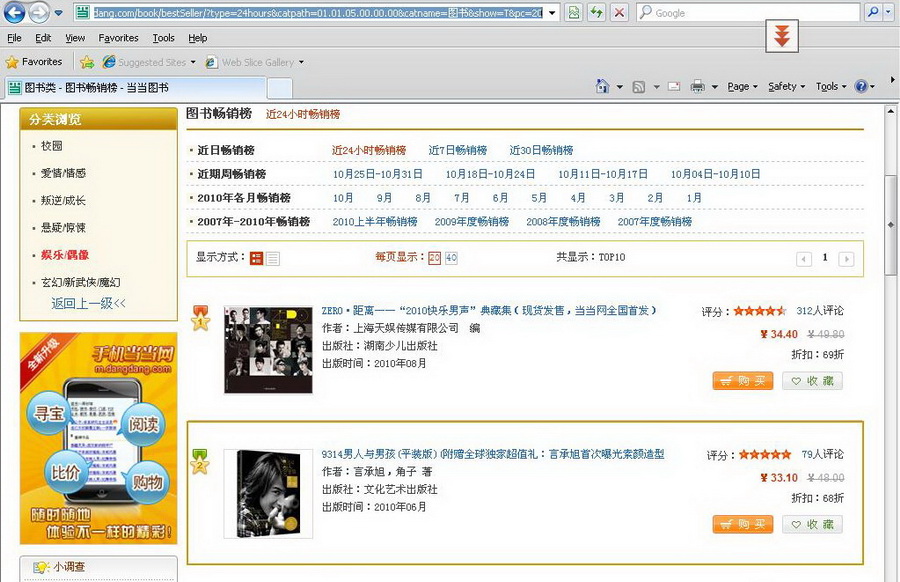Open the 9314男人与男孩 book cover thumbnail

click(x=269, y=494)
